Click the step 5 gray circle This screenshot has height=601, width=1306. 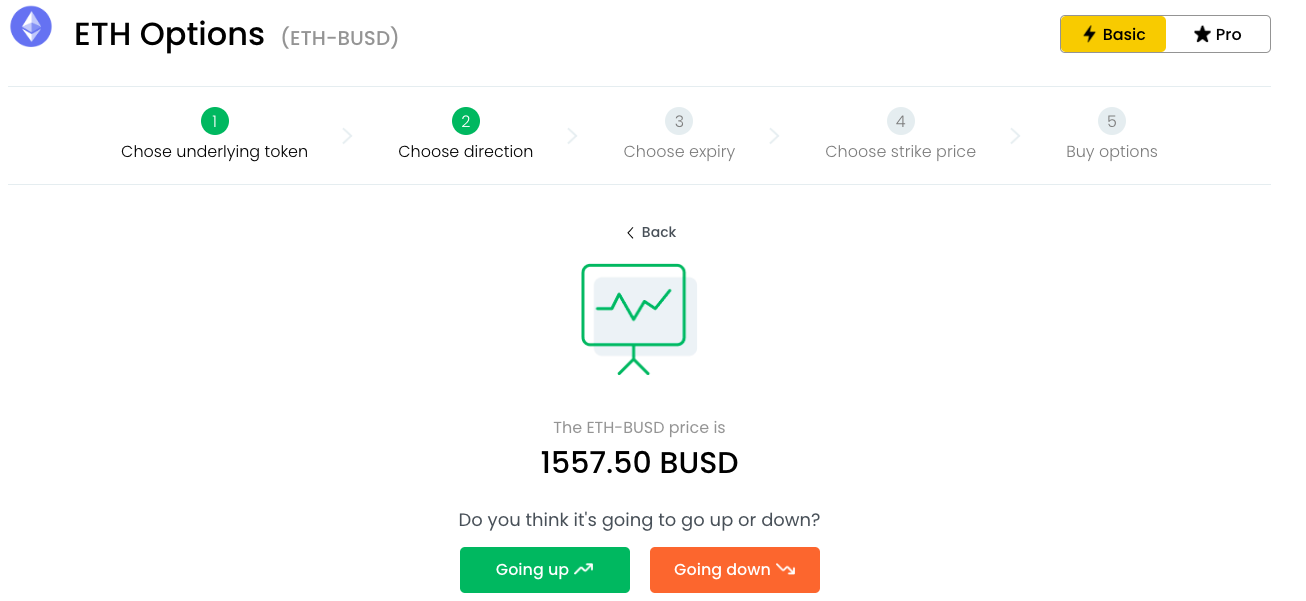(x=1111, y=122)
